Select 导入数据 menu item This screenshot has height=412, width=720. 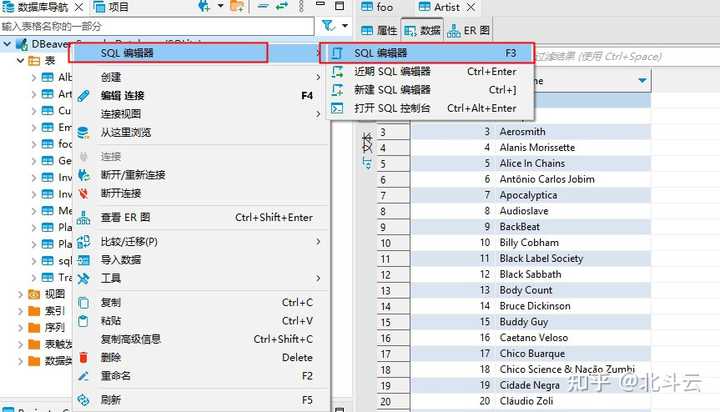(x=201, y=260)
